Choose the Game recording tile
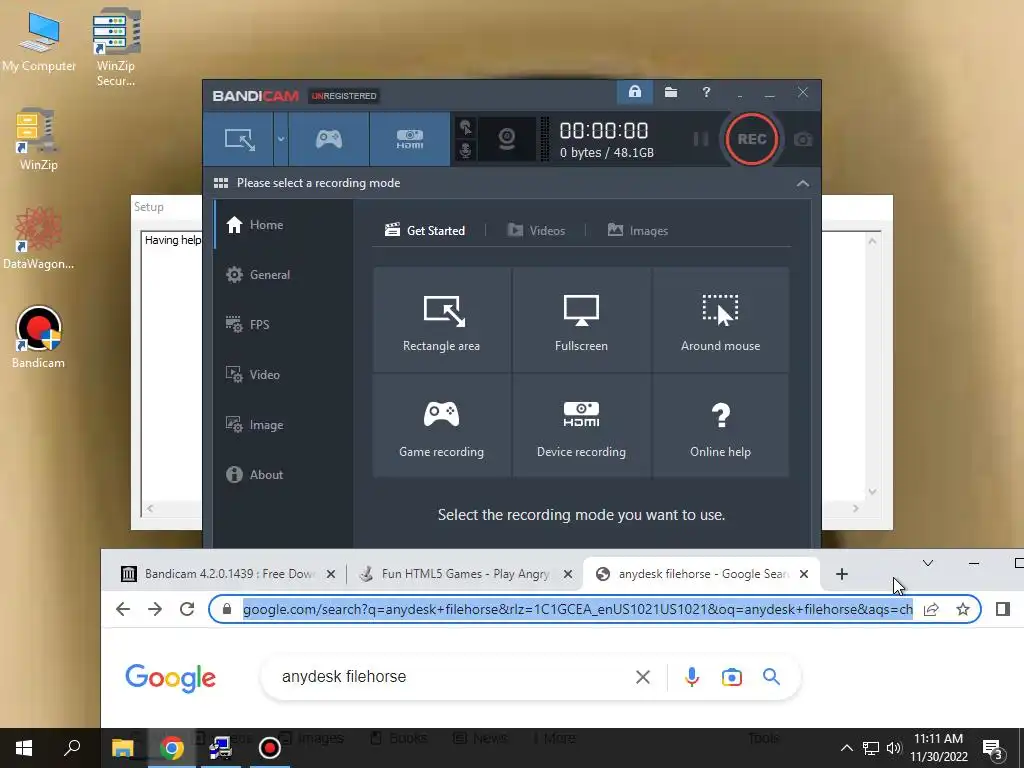Screen dimensions: 1024x768 pyautogui.click(x=441, y=425)
